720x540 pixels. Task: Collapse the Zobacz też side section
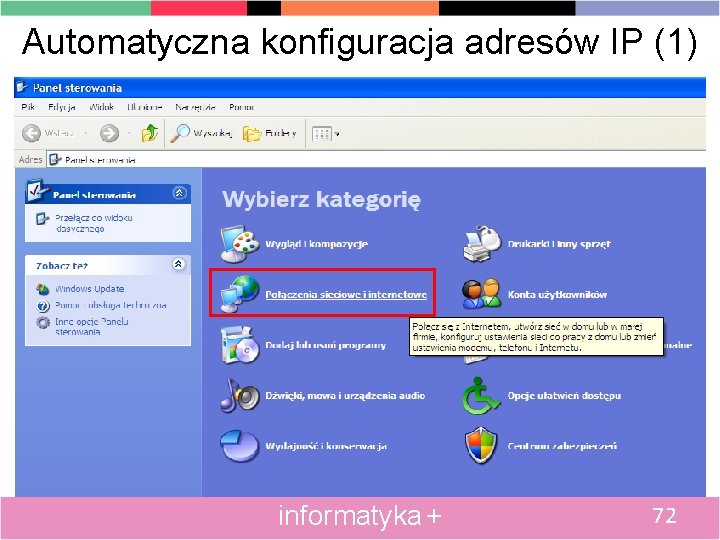click(x=179, y=264)
